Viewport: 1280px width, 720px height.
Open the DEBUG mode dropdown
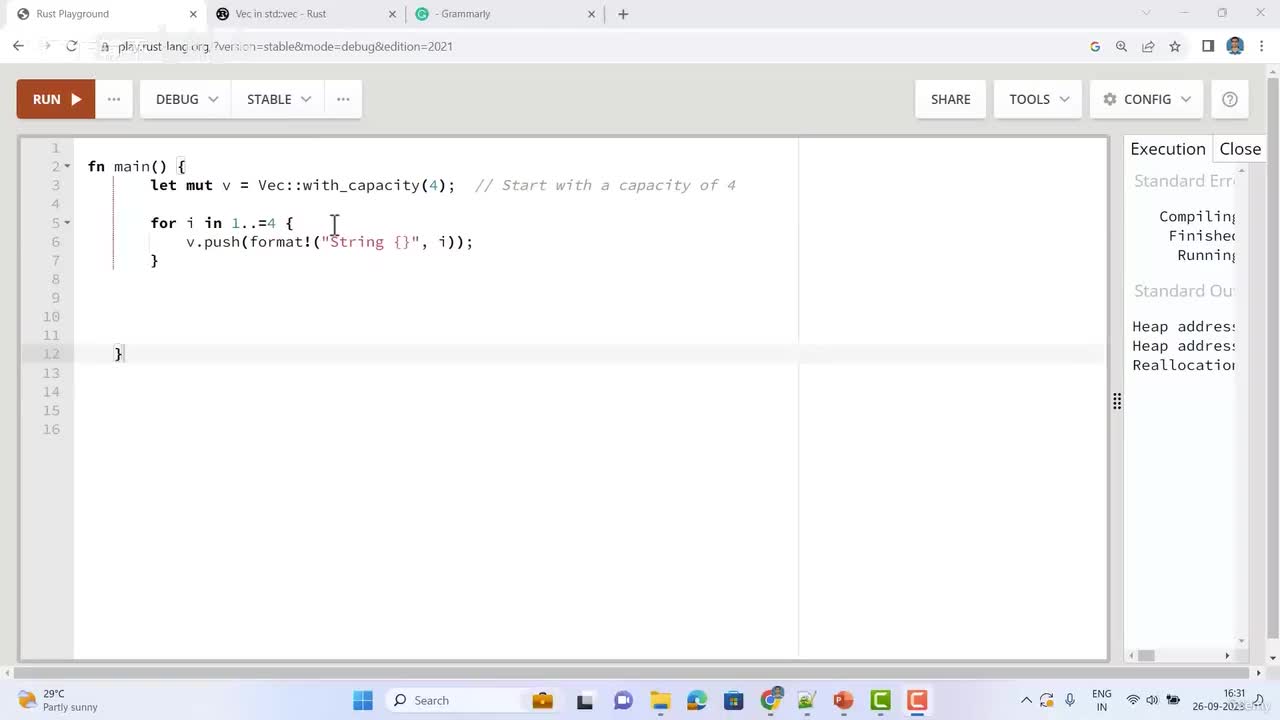[x=186, y=99]
